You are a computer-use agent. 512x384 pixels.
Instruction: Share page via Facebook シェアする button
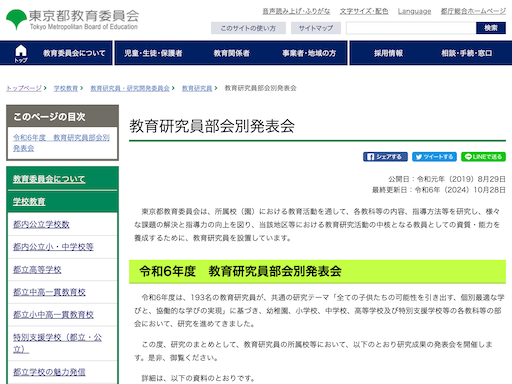[x=385, y=157]
